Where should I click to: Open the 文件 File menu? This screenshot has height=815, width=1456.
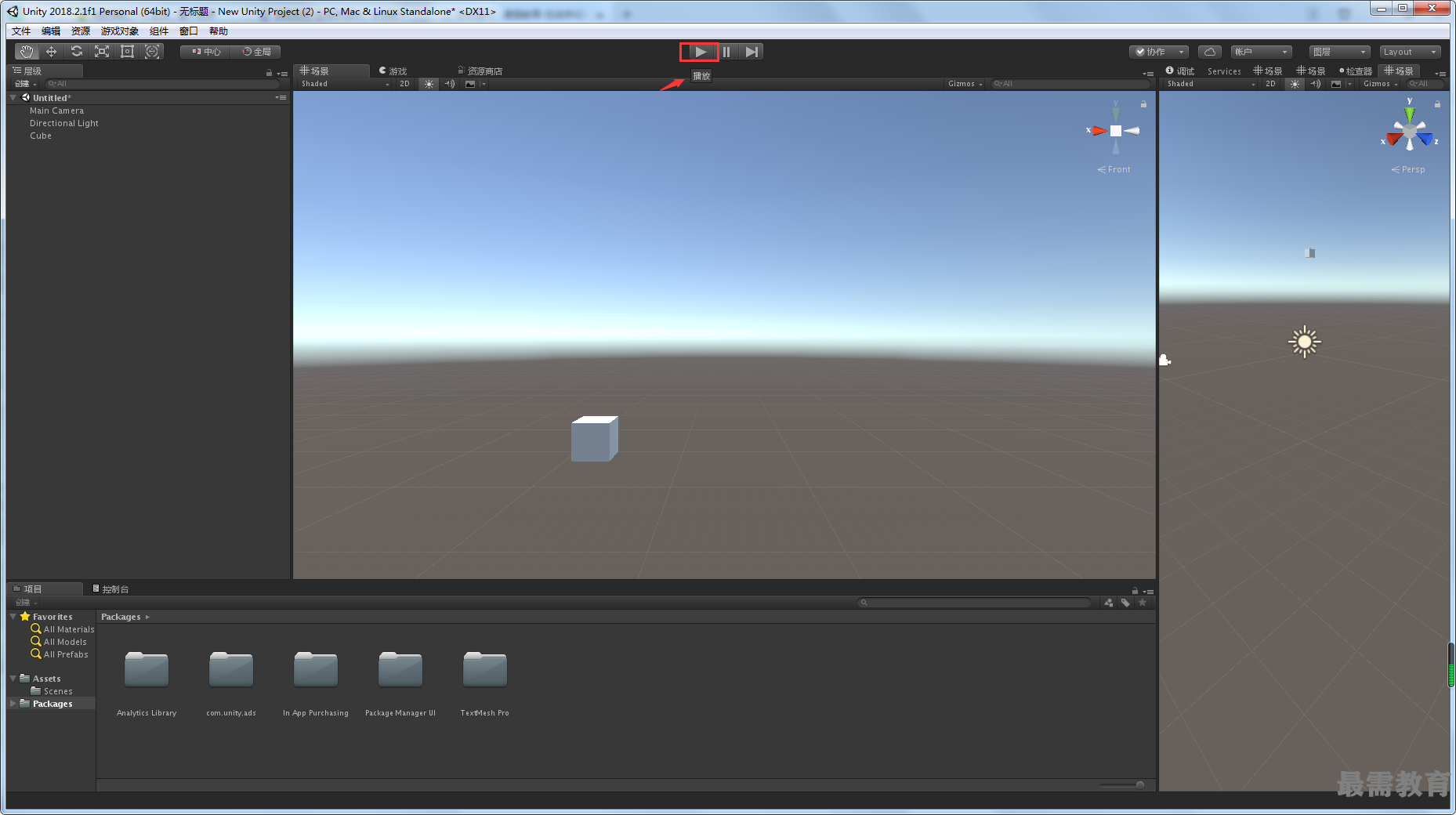click(x=21, y=31)
